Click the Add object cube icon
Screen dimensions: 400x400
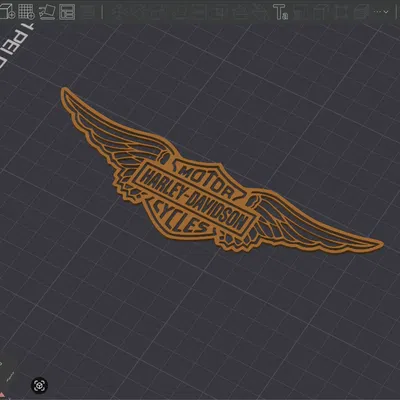click(7, 12)
